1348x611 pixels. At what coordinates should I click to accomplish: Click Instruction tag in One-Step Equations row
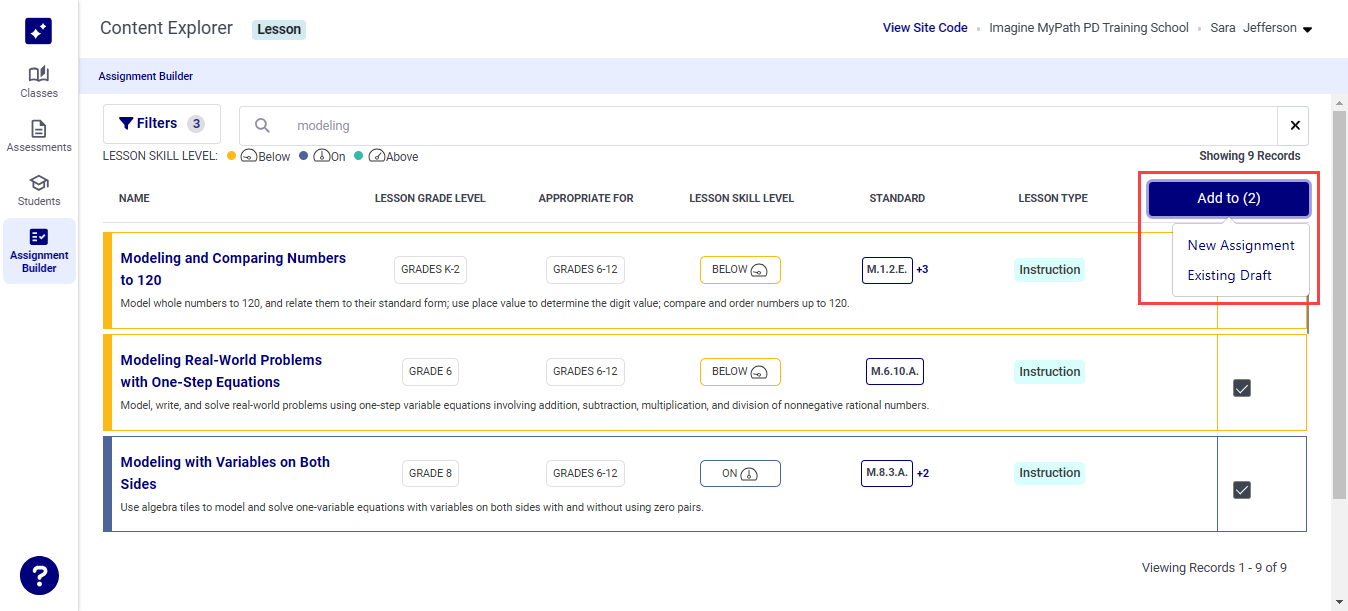1049,372
